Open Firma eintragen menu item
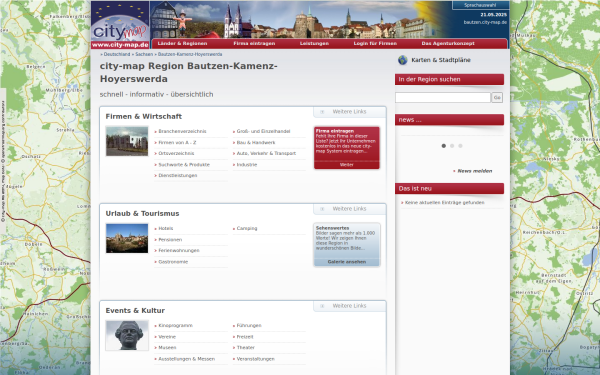 point(254,44)
